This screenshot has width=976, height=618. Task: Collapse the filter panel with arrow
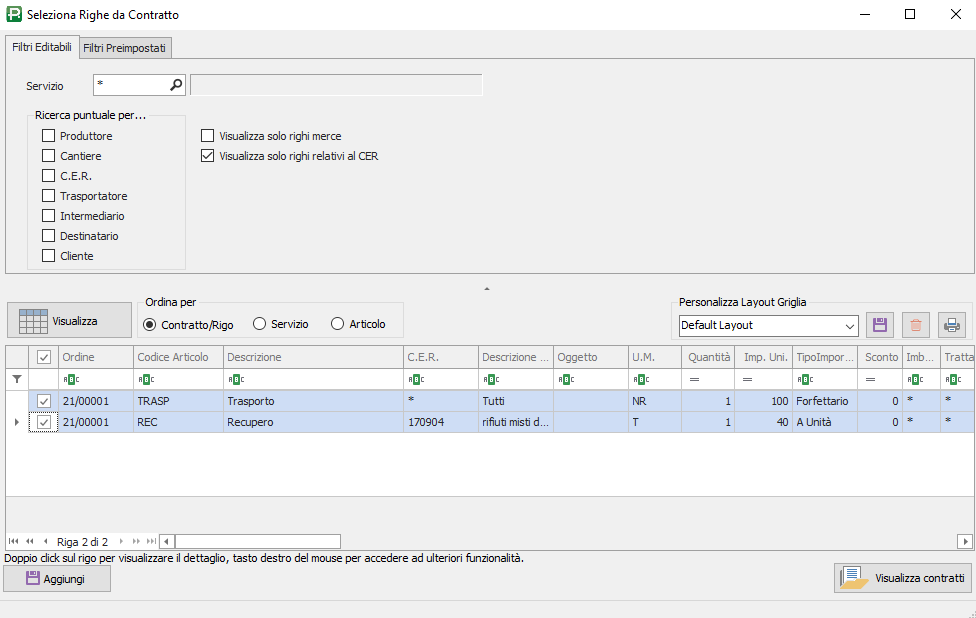point(487,288)
